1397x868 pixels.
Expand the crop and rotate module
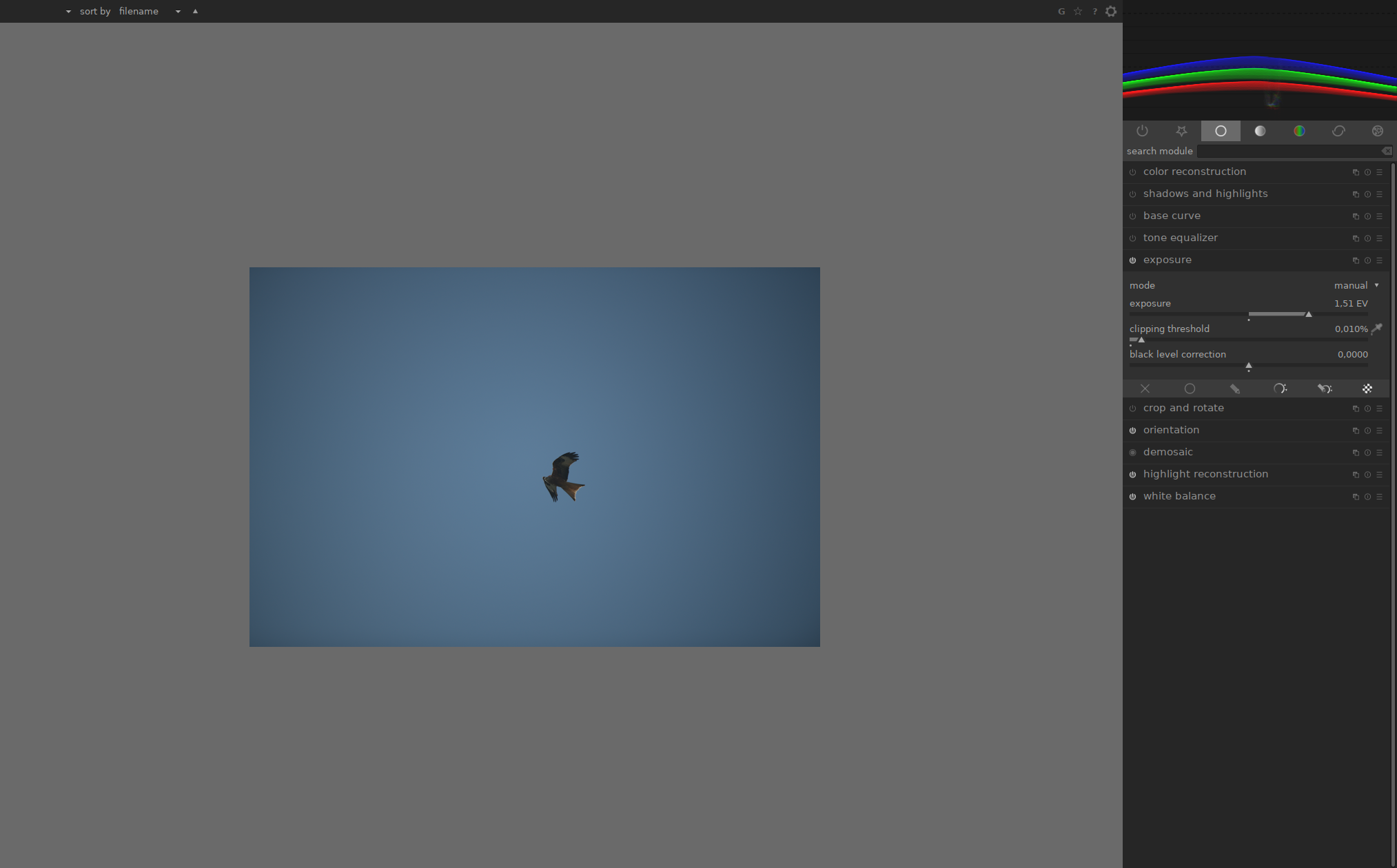1183,408
